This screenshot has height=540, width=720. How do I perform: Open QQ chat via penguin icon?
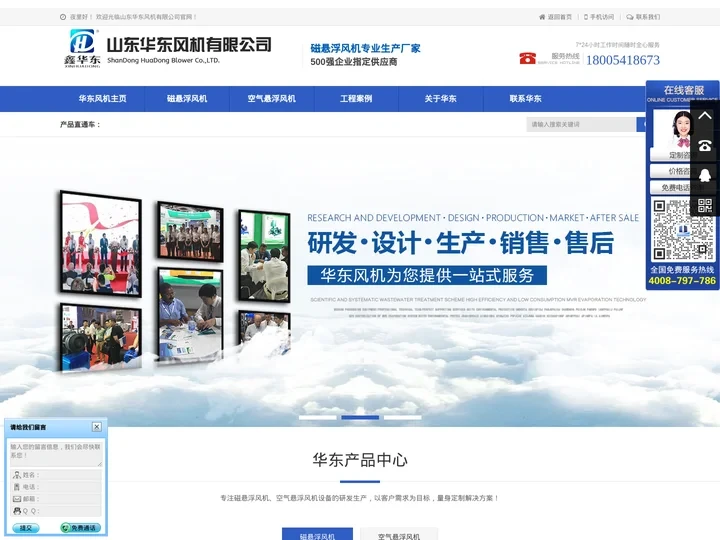tap(705, 175)
